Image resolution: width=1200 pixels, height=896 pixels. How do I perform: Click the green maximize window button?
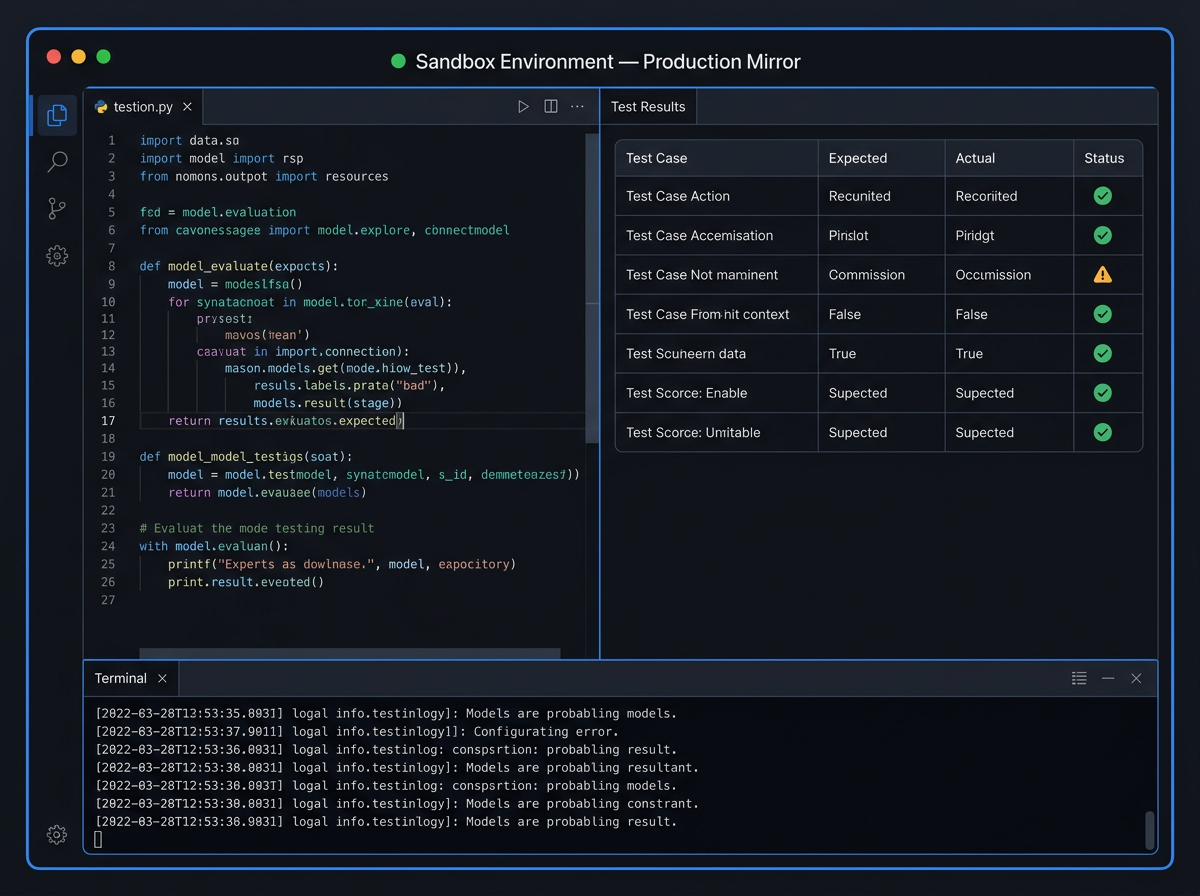[103, 57]
